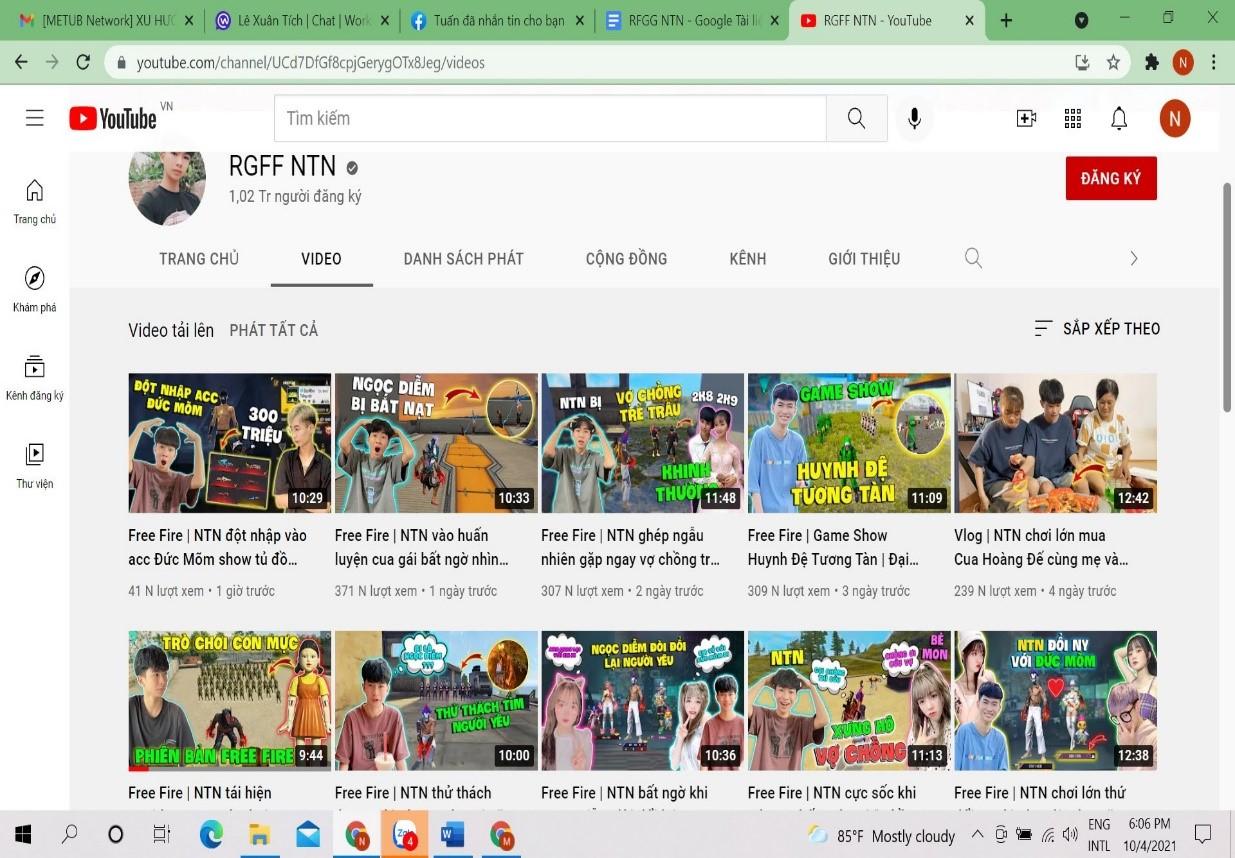Image resolution: width=1235 pixels, height=858 pixels.
Task: Click the Tìm kiếm search field
Action: point(550,118)
